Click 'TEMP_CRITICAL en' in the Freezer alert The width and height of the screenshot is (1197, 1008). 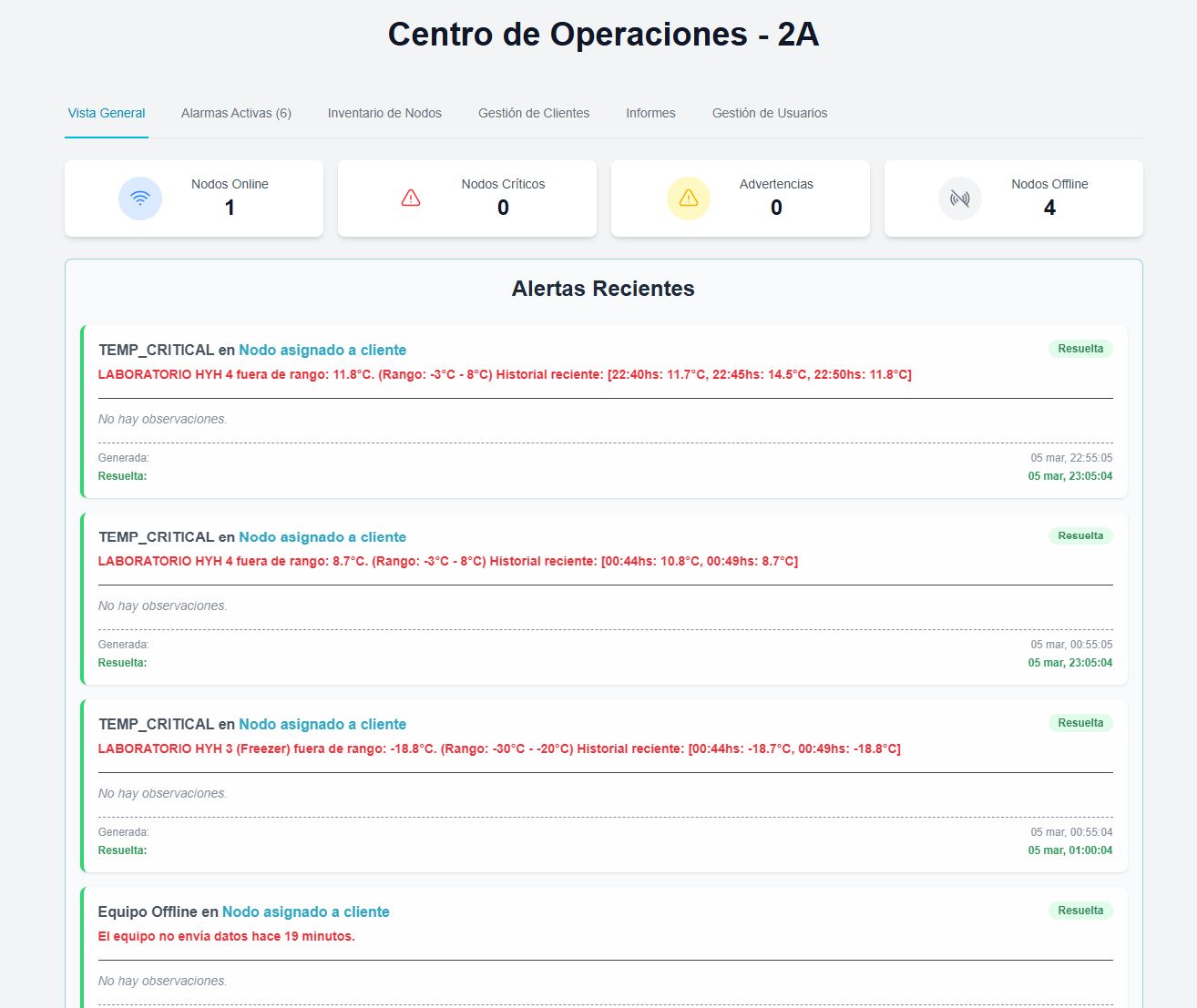pos(167,724)
